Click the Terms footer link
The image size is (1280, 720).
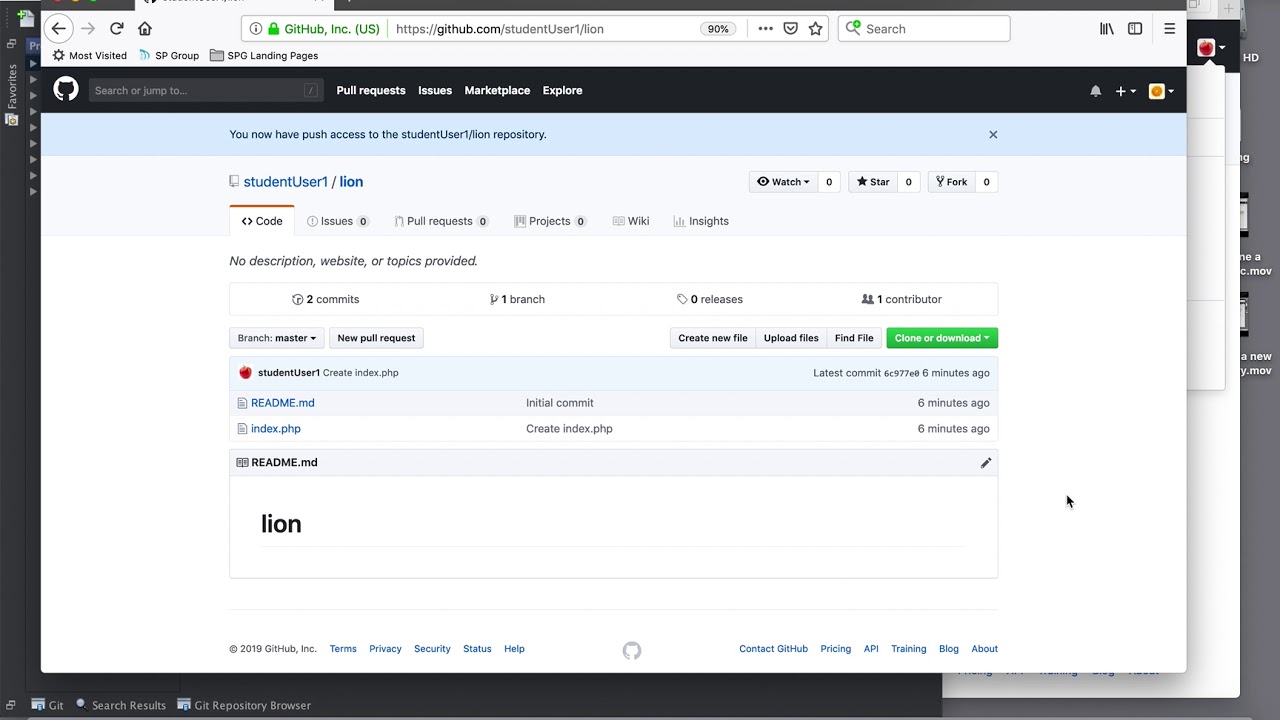tap(343, 649)
